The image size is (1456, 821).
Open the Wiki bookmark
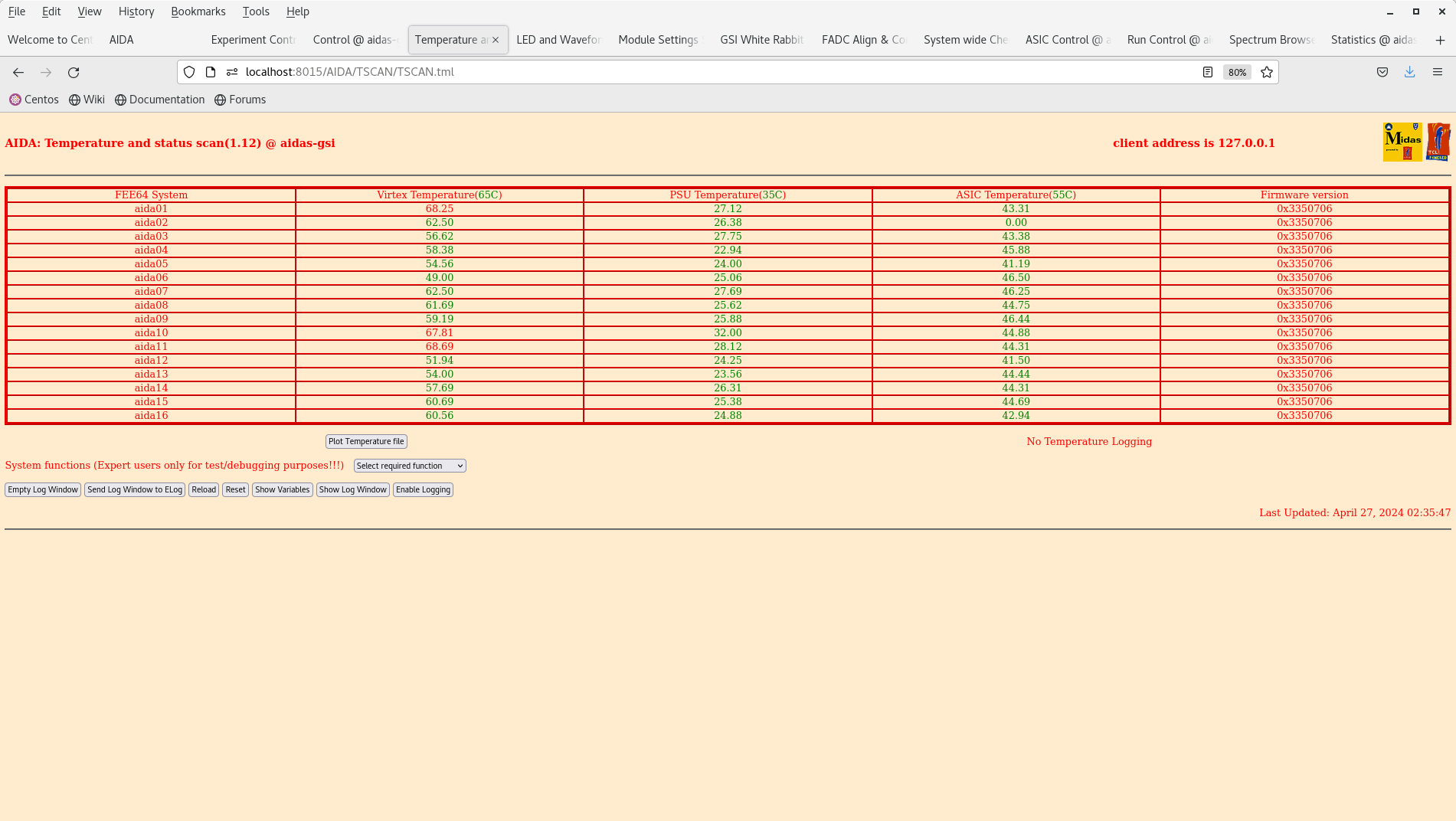pos(87,100)
